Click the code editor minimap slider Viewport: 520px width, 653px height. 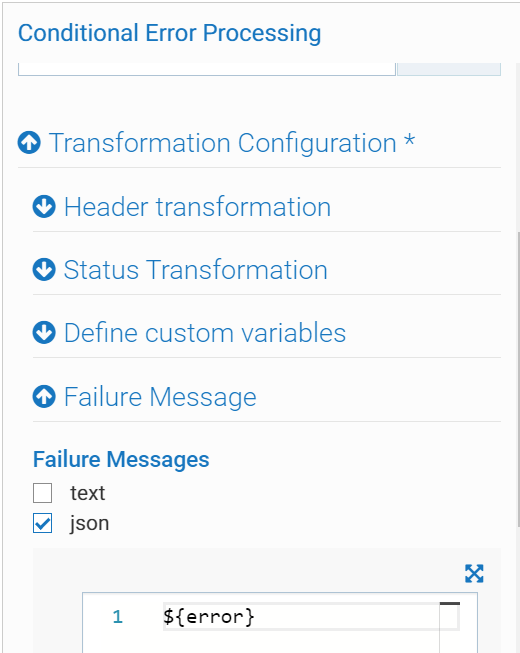[x=450, y=616]
